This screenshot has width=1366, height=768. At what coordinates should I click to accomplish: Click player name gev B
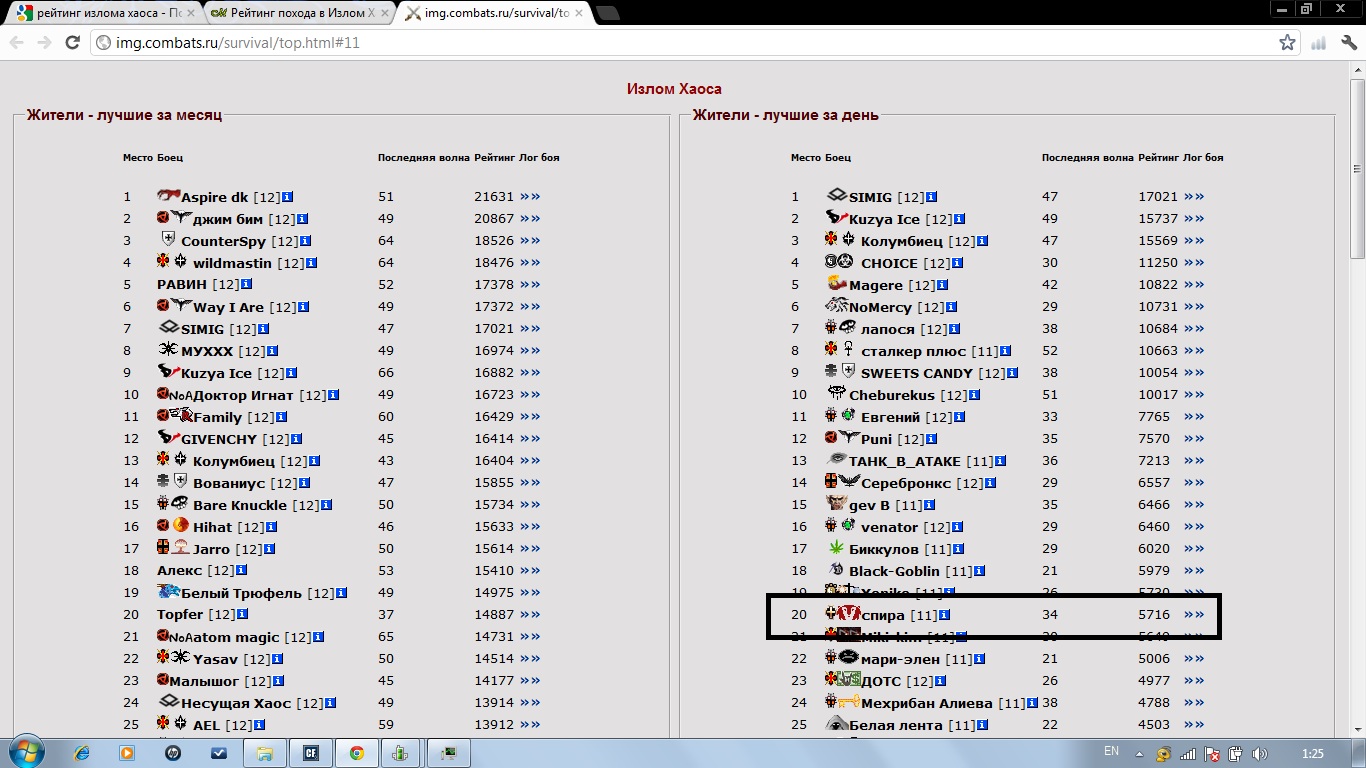click(x=870, y=505)
